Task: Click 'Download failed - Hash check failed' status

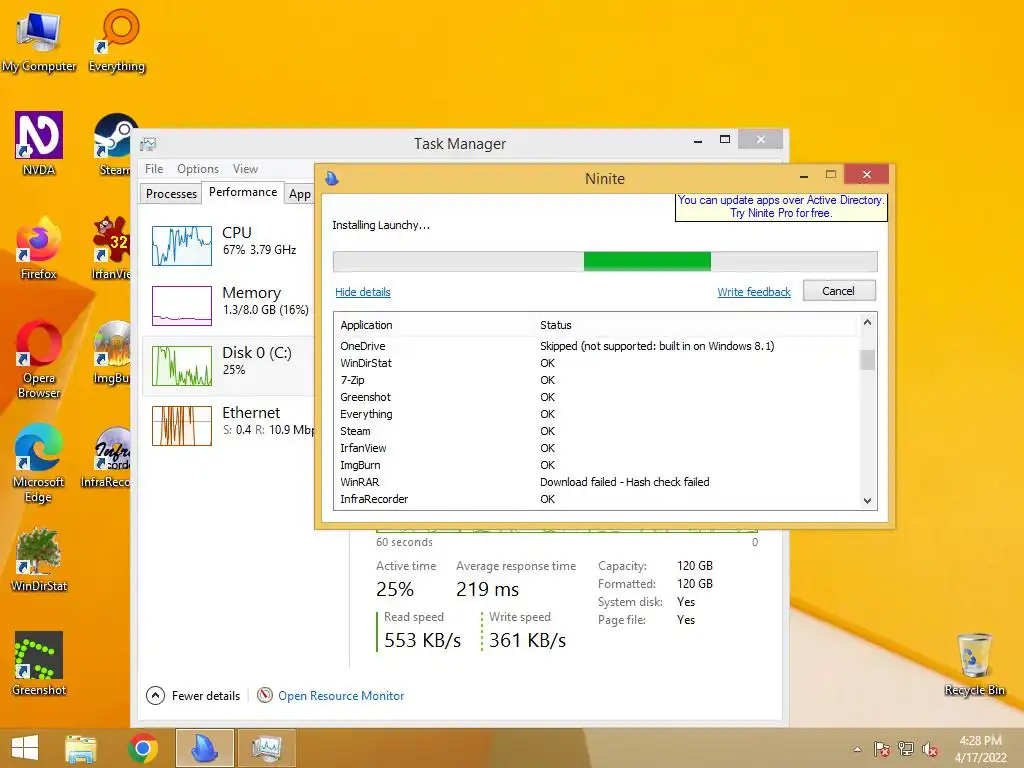Action: pyautogui.click(x=624, y=482)
